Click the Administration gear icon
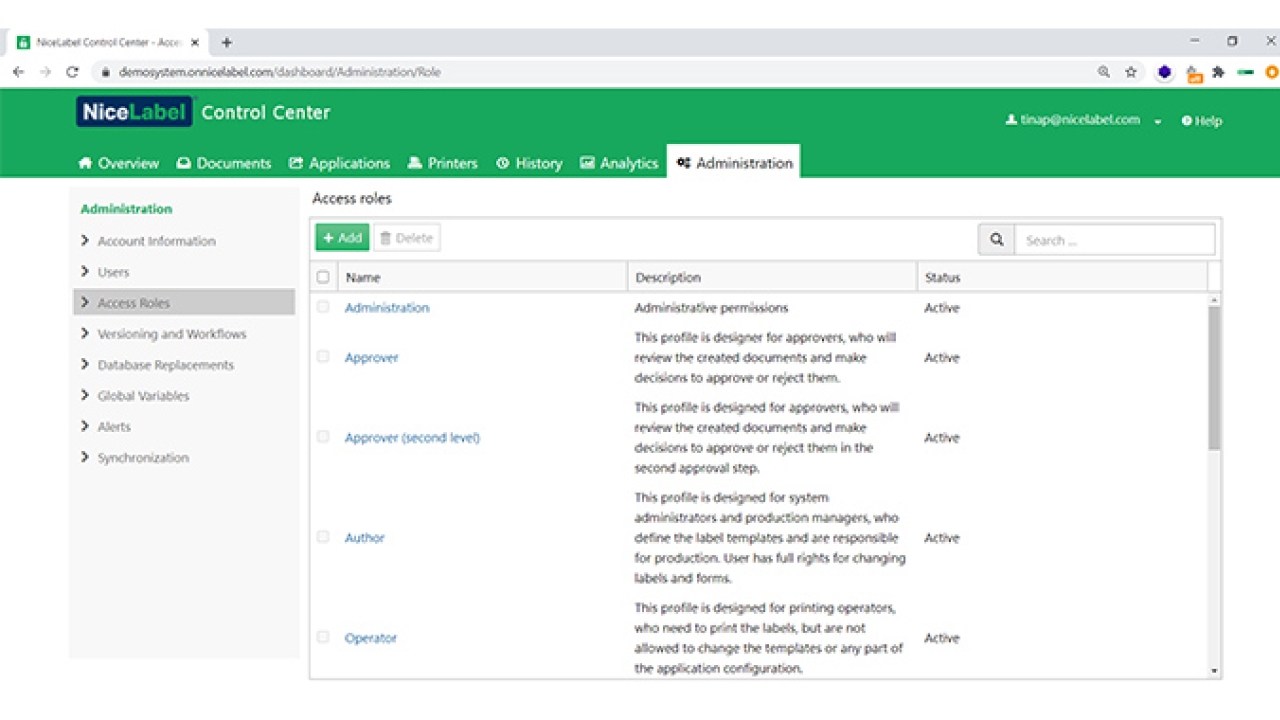 tap(684, 162)
